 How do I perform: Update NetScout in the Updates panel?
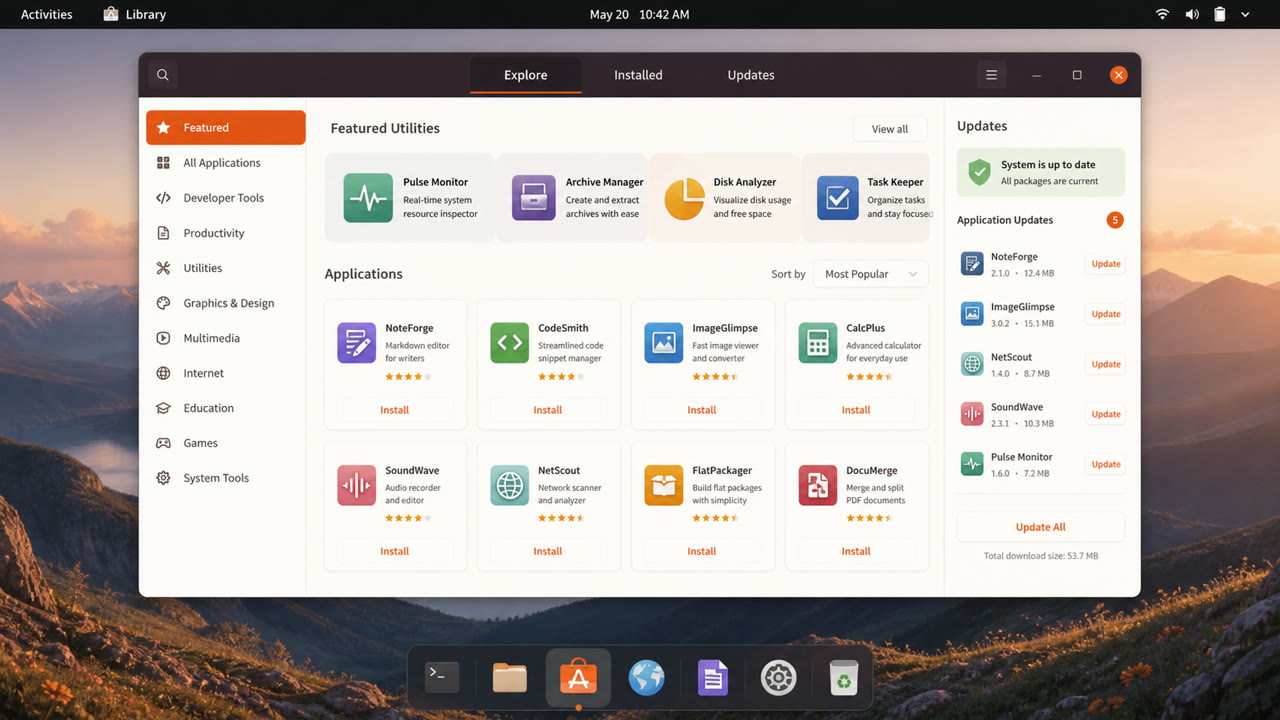1106,364
